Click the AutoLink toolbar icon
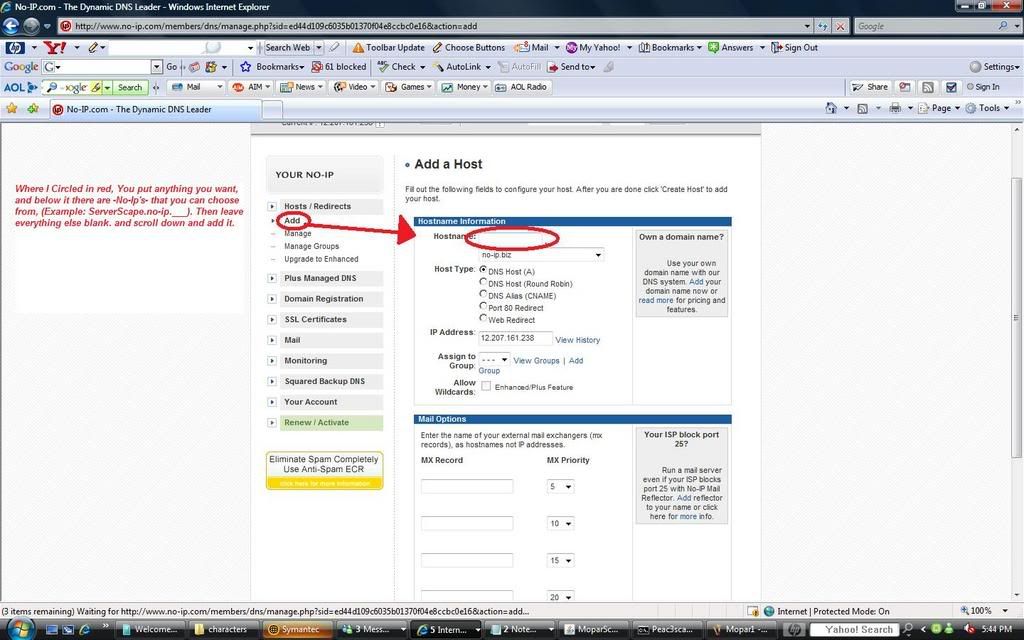This screenshot has width=1024, height=640. [438, 67]
